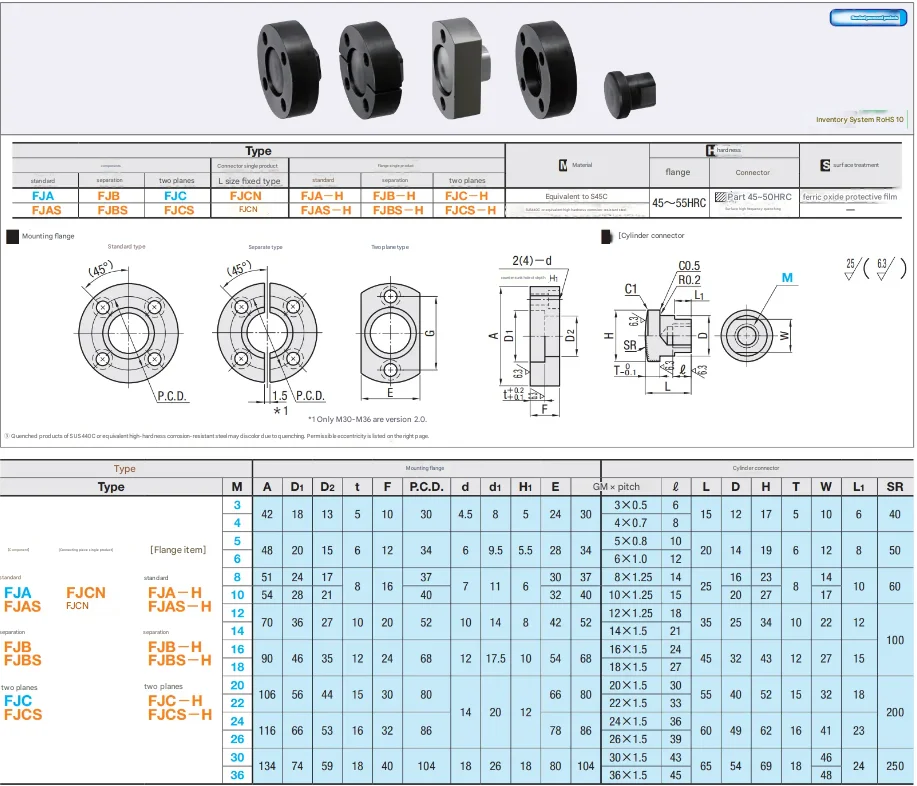Image resolution: width=917 pixels, height=786 pixels.
Task: Click the Inventory System RoHS 10 label
Action: point(859,120)
